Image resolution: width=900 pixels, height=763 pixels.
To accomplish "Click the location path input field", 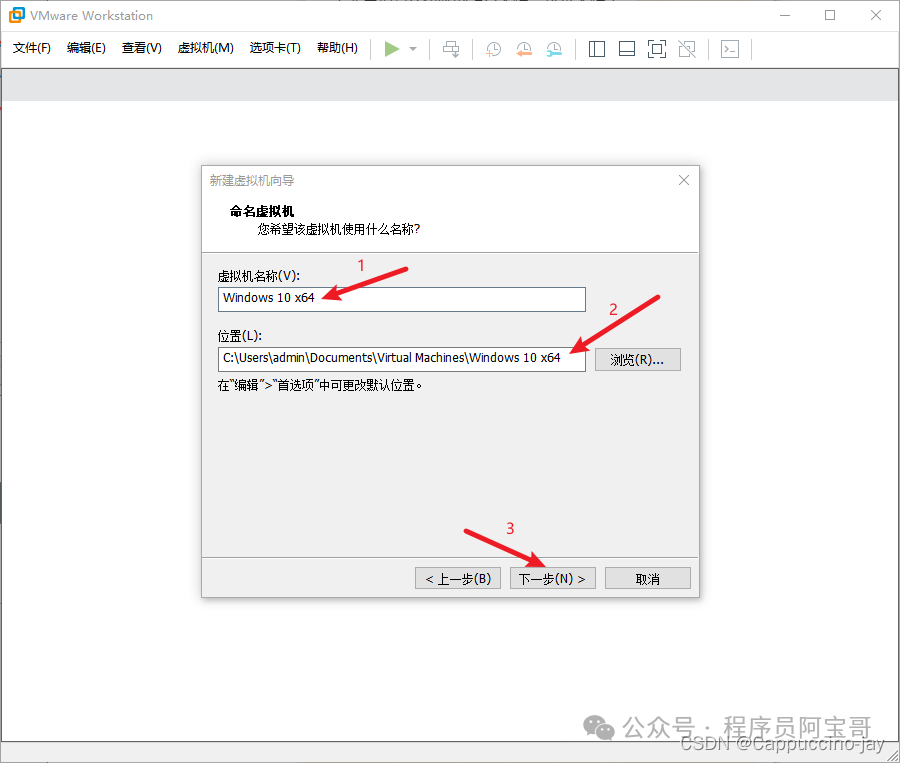I will [402, 359].
